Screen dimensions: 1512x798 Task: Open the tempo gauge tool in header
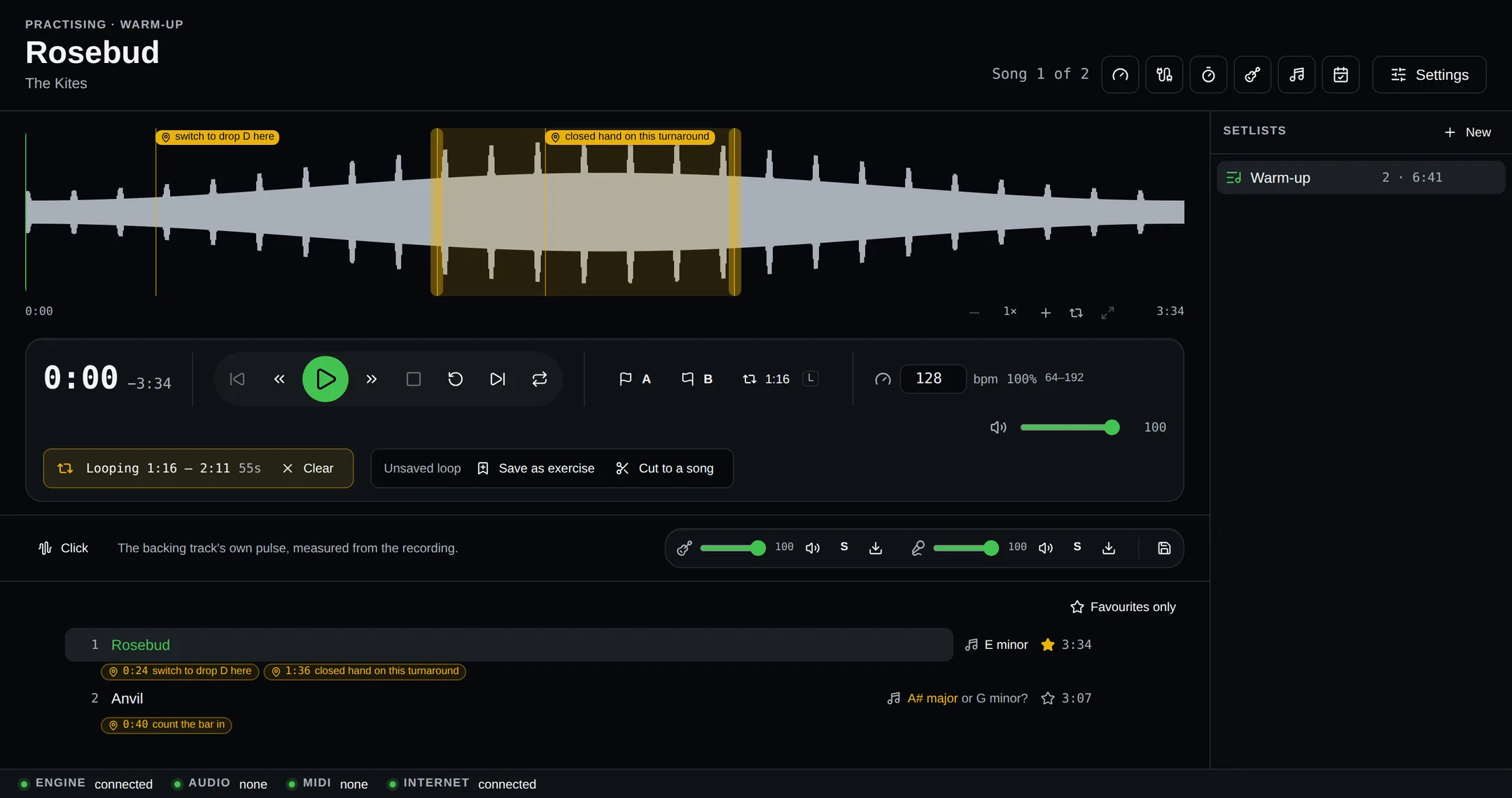click(x=1120, y=75)
